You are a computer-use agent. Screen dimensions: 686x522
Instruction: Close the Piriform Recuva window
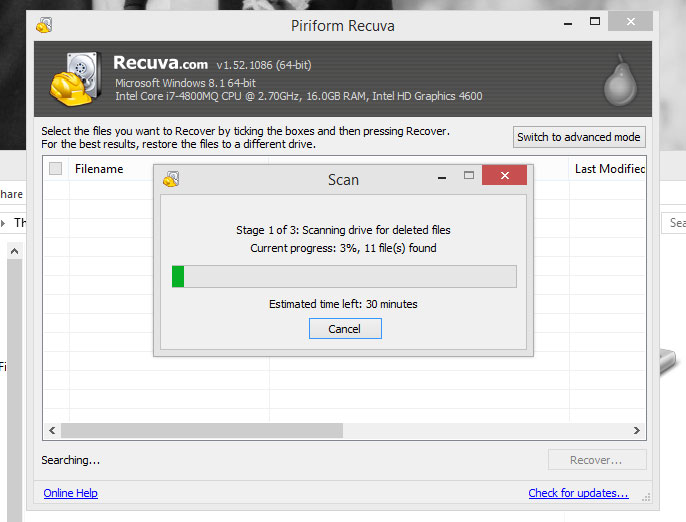pyautogui.click(x=630, y=21)
